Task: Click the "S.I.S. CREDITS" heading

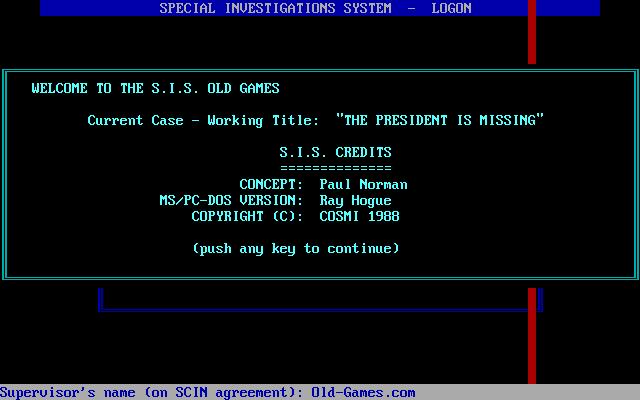Action: tap(336, 152)
